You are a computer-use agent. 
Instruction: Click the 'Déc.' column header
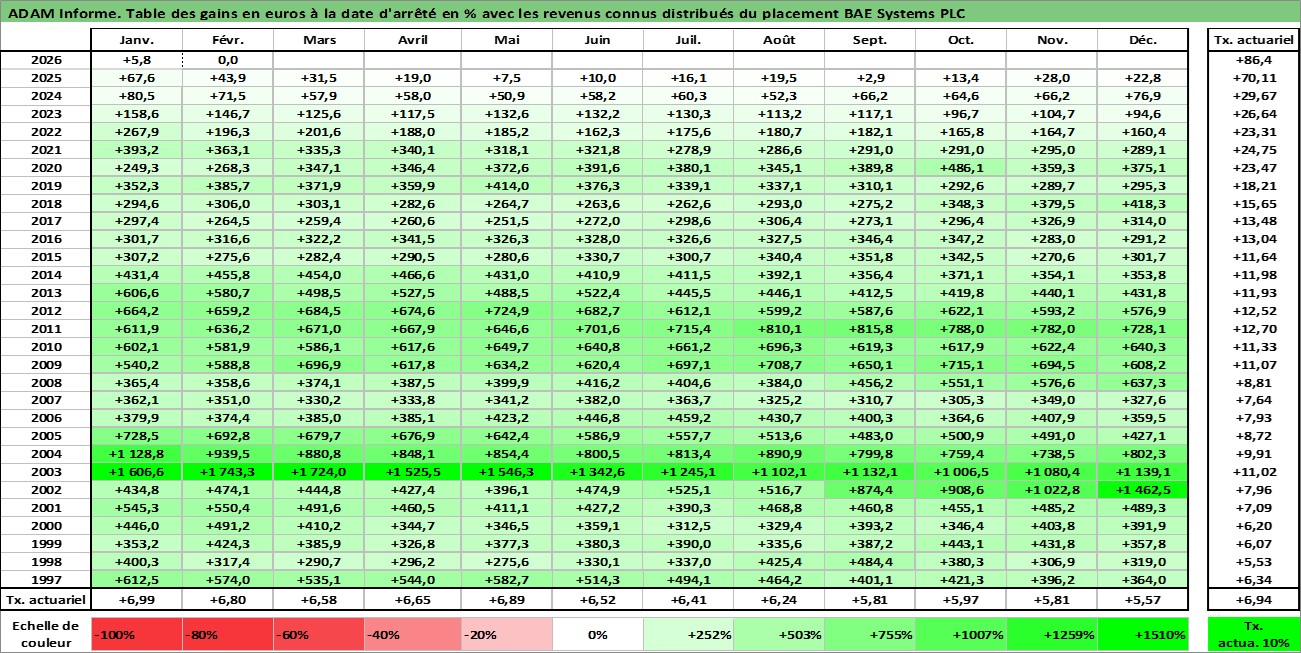(x=1142, y=40)
